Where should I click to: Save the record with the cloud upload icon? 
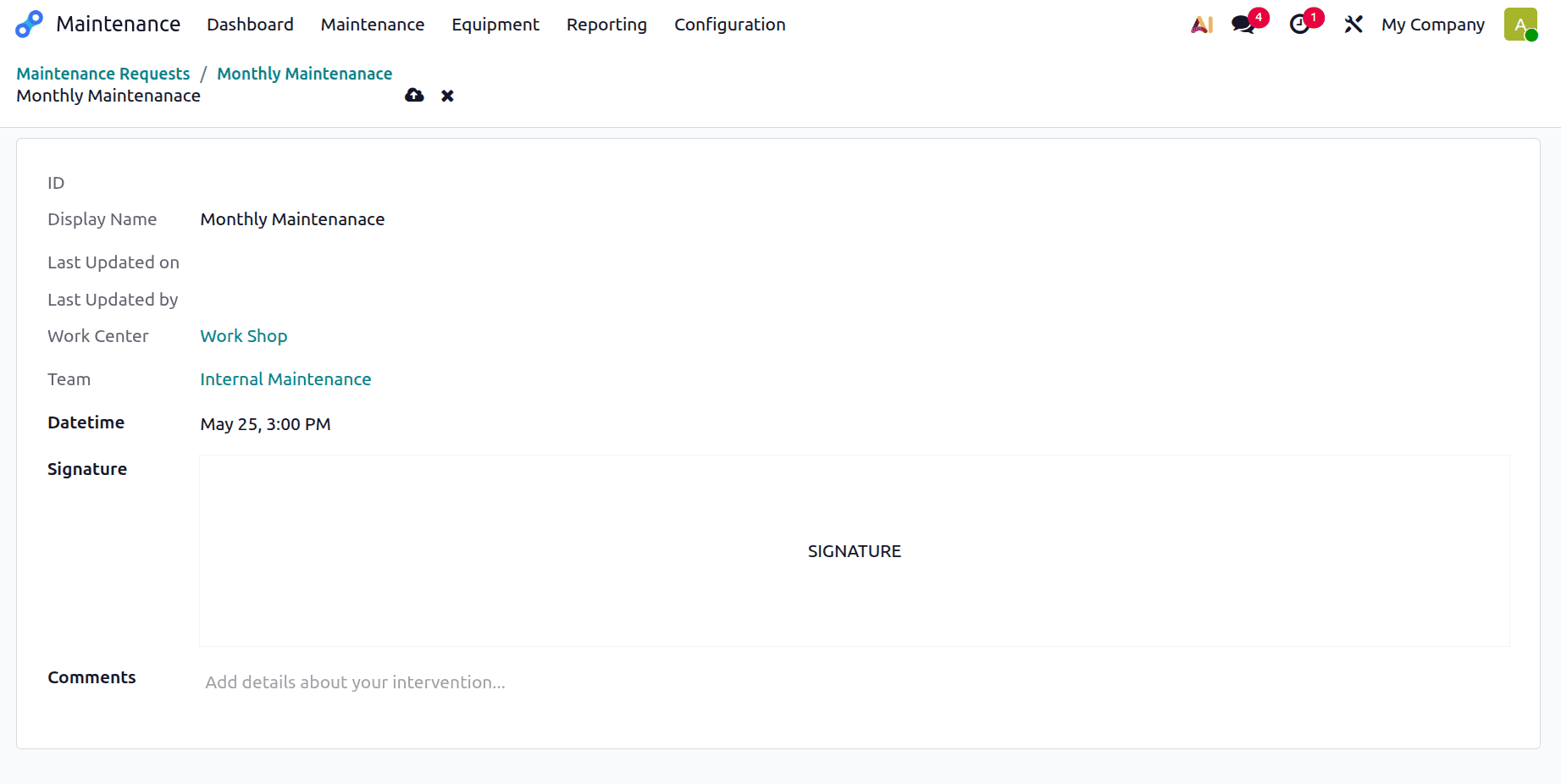[x=414, y=96]
